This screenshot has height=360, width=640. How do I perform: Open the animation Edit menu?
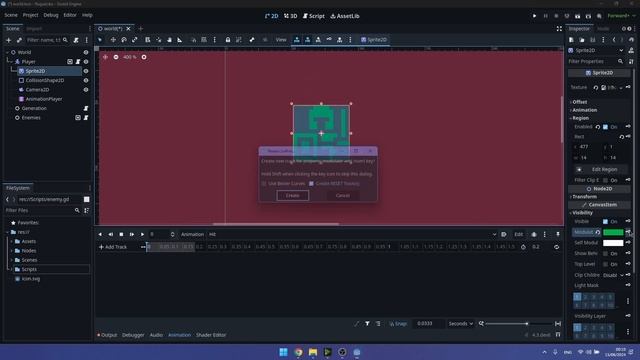(518, 234)
